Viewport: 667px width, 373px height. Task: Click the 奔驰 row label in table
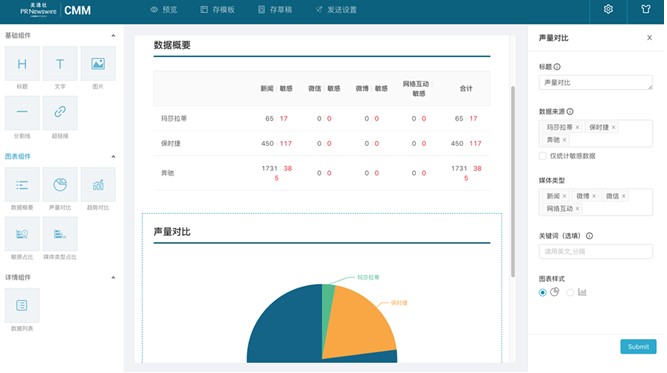(x=168, y=173)
